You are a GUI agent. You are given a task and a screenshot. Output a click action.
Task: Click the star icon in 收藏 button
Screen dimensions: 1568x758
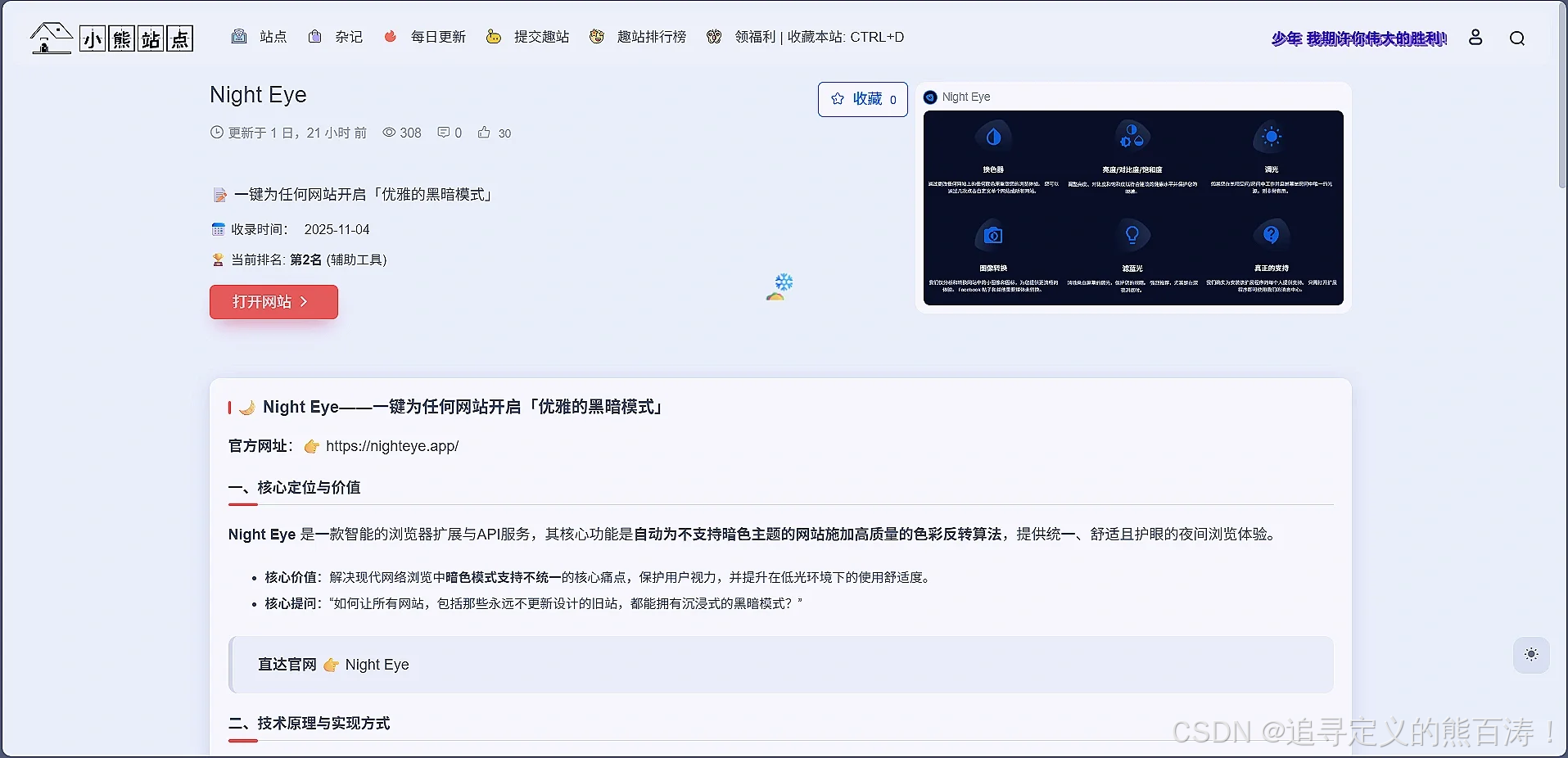pyautogui.click(x=838, y=99)
